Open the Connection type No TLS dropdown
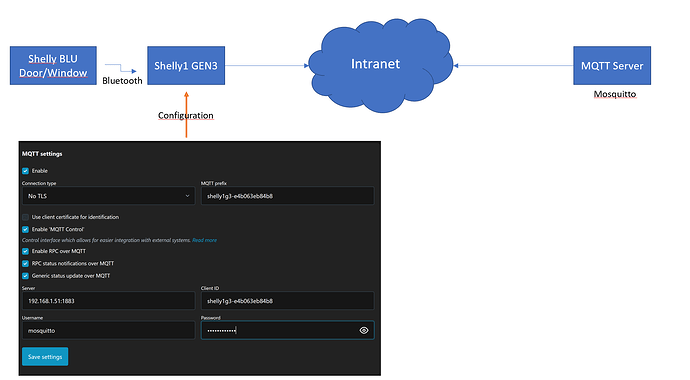Image resolution: width=690 pixels, height=380 pixels. [108, 196]
